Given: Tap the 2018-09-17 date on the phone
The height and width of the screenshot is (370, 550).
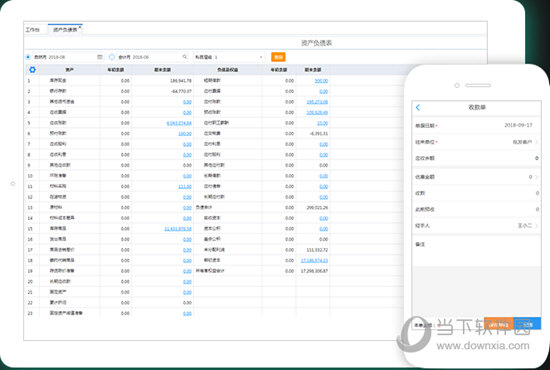Looking at the screenshot, I should pos(518,125).
